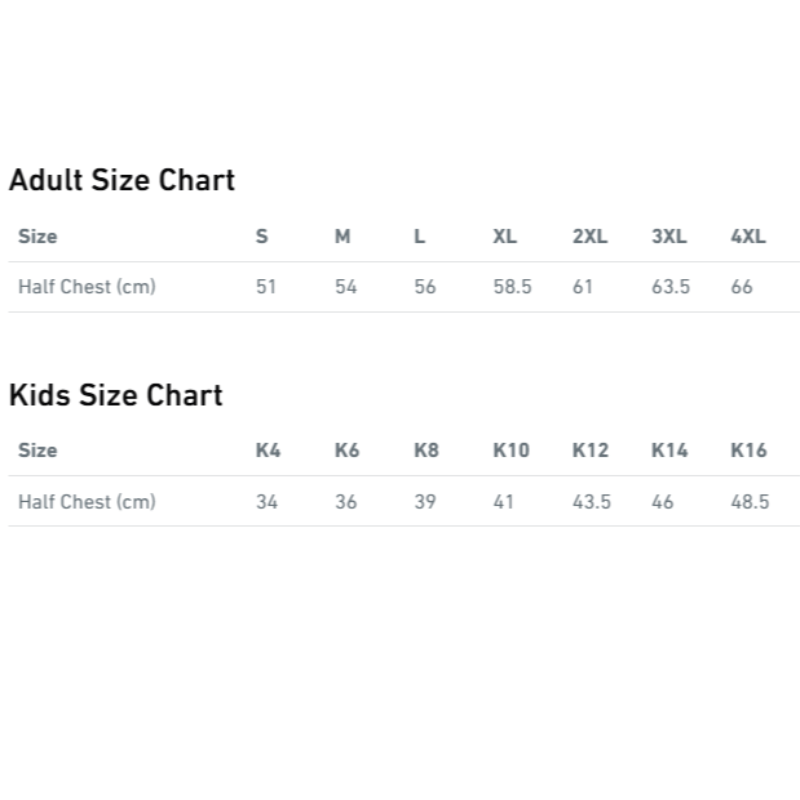The image size is (800, 800).
Task: Select the 48.5 value under K16
Action: tap(749, 502)
